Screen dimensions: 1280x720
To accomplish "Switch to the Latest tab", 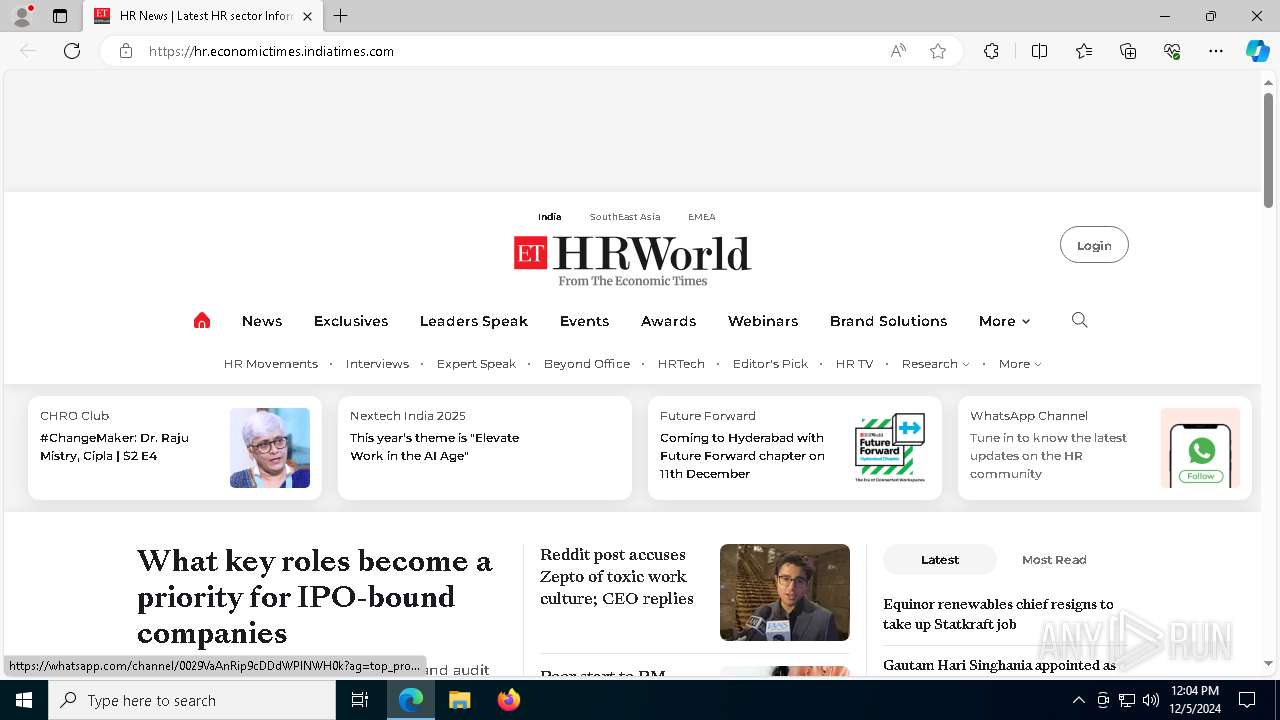I will [x=940, y=560].
